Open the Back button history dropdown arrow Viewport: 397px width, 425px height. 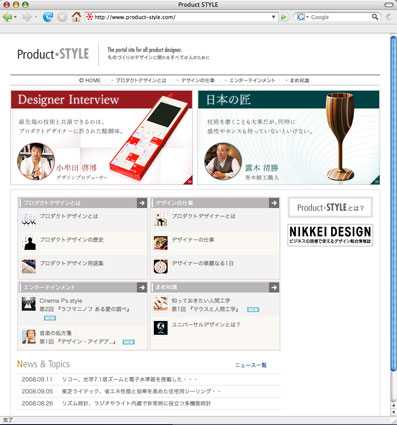click(16, 17)
